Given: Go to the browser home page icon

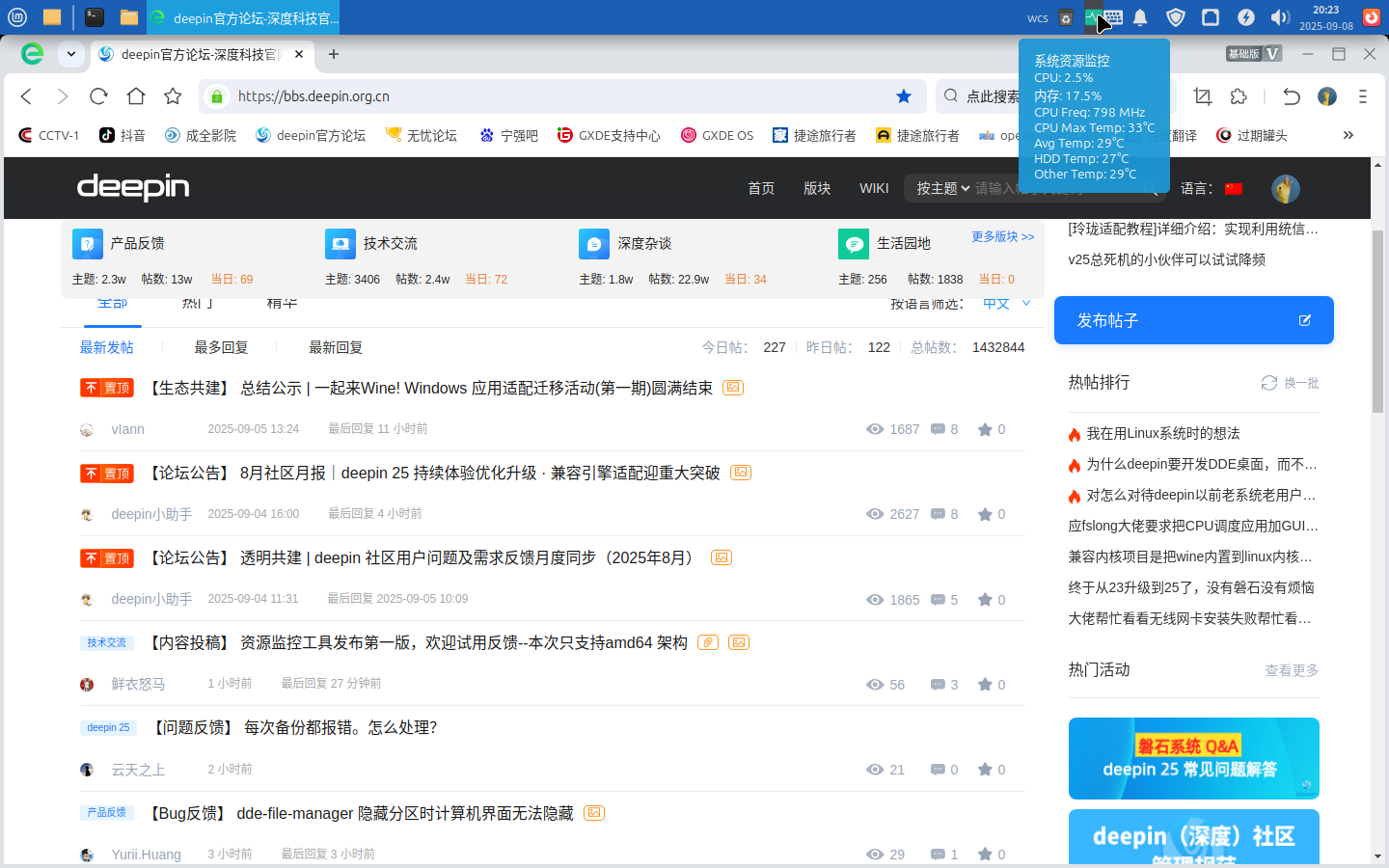Looking at the screenshot, I should [x=136, y=96].
